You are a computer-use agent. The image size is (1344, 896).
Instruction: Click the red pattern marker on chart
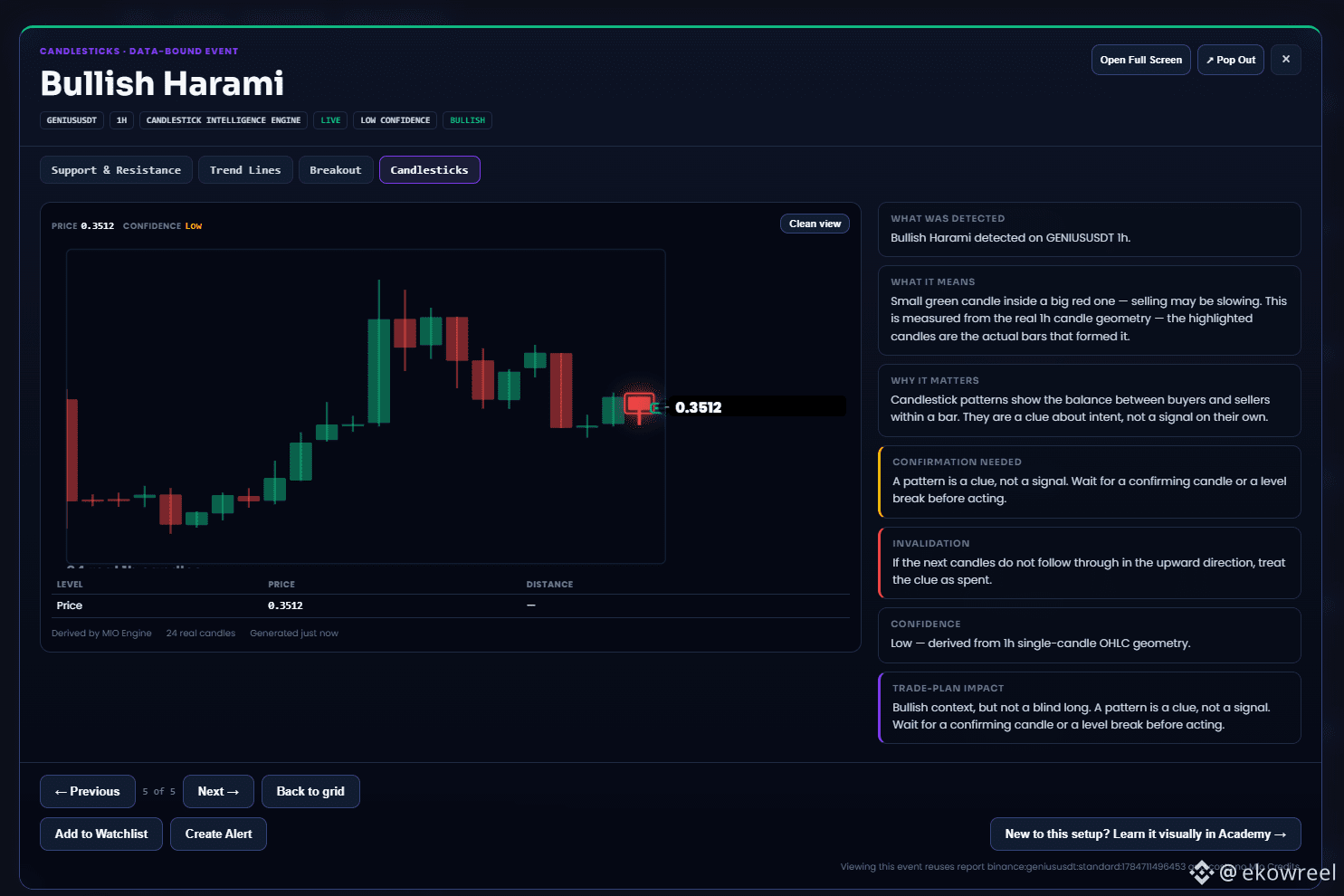(x=639, y=404)
